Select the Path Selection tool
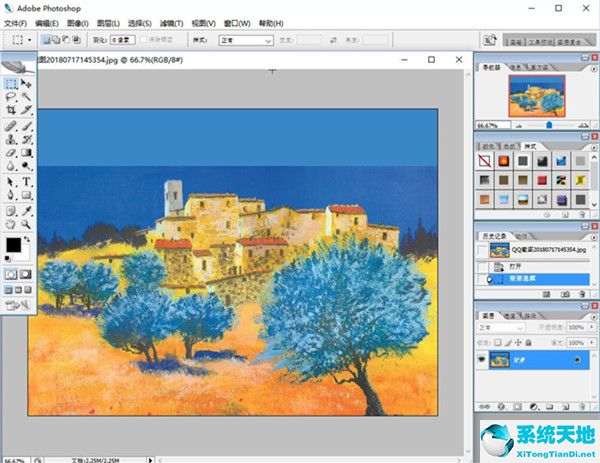 (x=11, y=182)
